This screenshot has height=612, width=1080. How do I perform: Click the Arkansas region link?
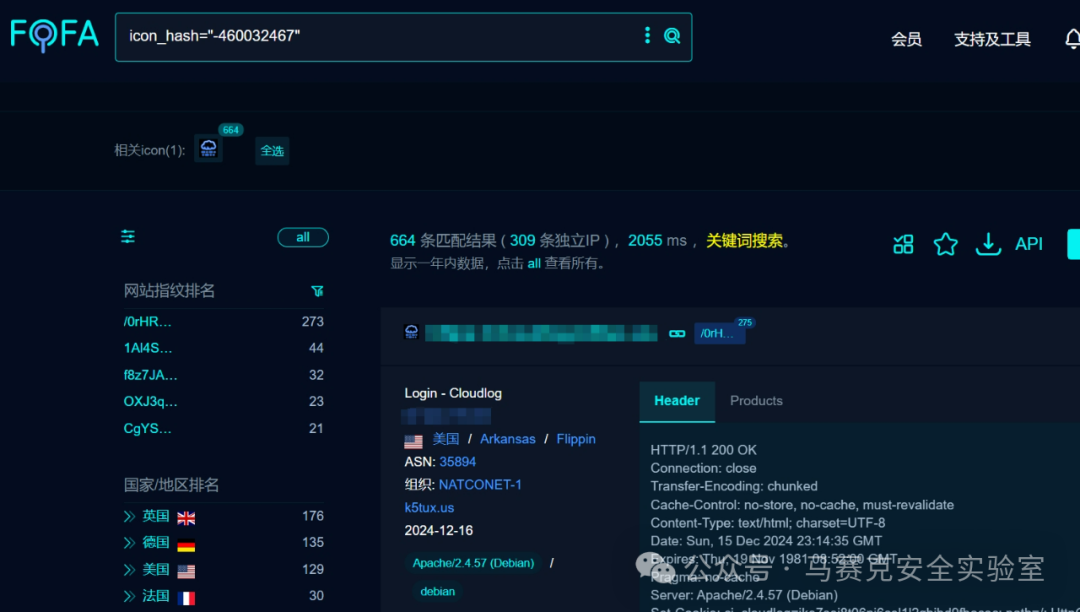pos(508,439)
